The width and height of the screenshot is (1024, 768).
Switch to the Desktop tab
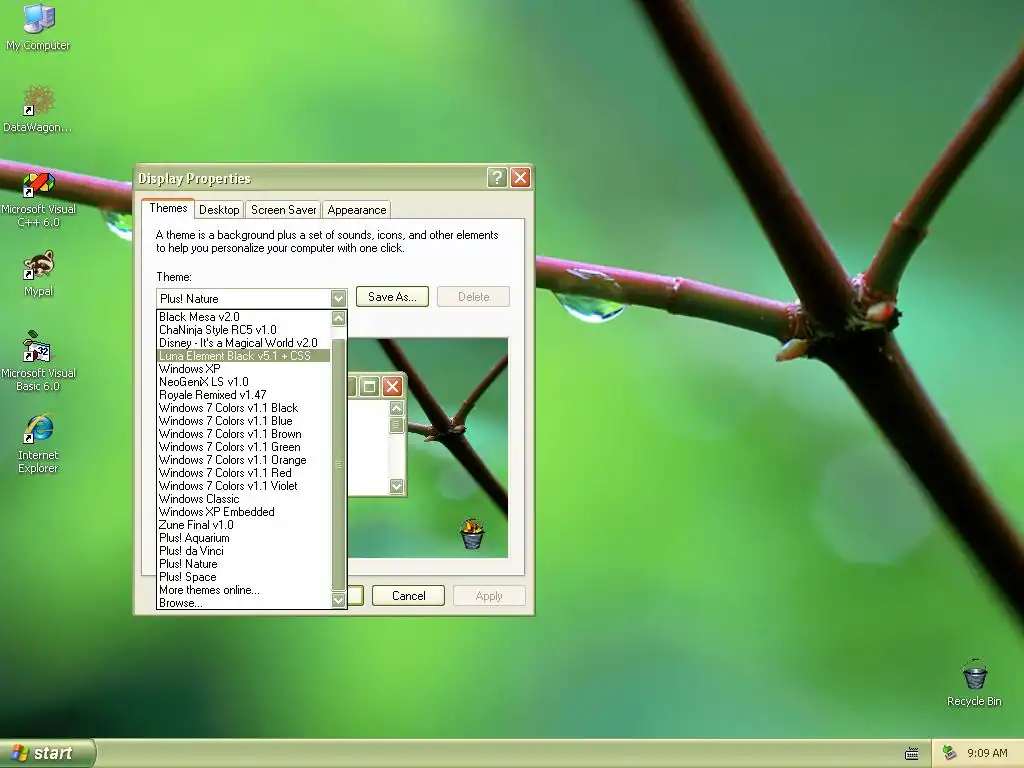pos(219,210)
